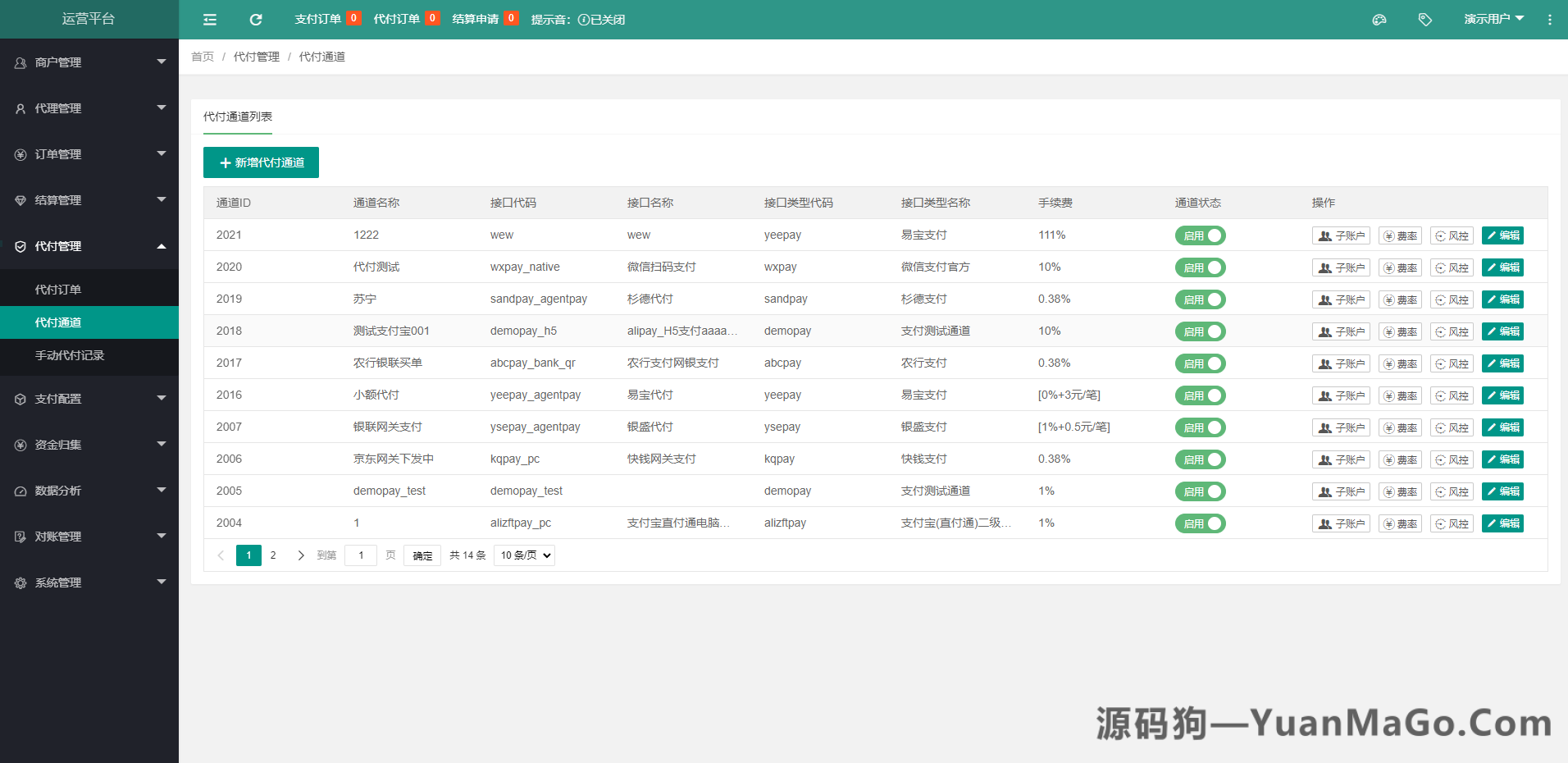
Task: Expand the 商户管理 sidebar section
Action: (89, 62)
